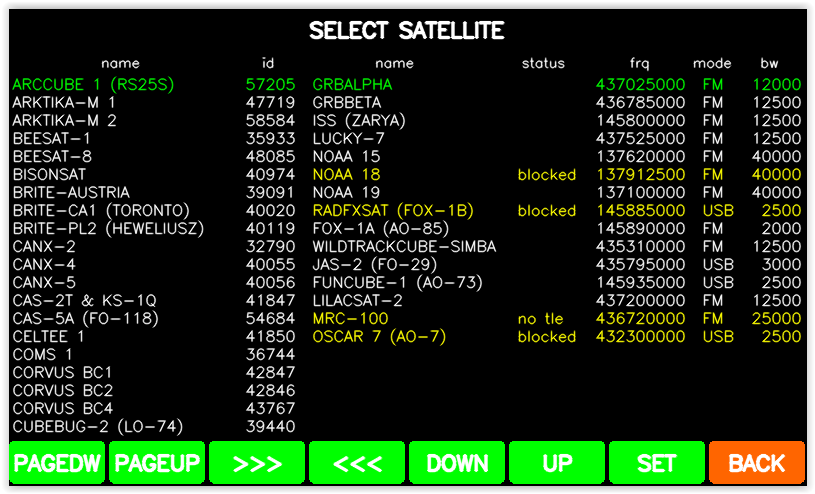Viewport: 815px width, 494px height.
Task: Click the 'no tle' status text
Action: (x=541, y=318)
